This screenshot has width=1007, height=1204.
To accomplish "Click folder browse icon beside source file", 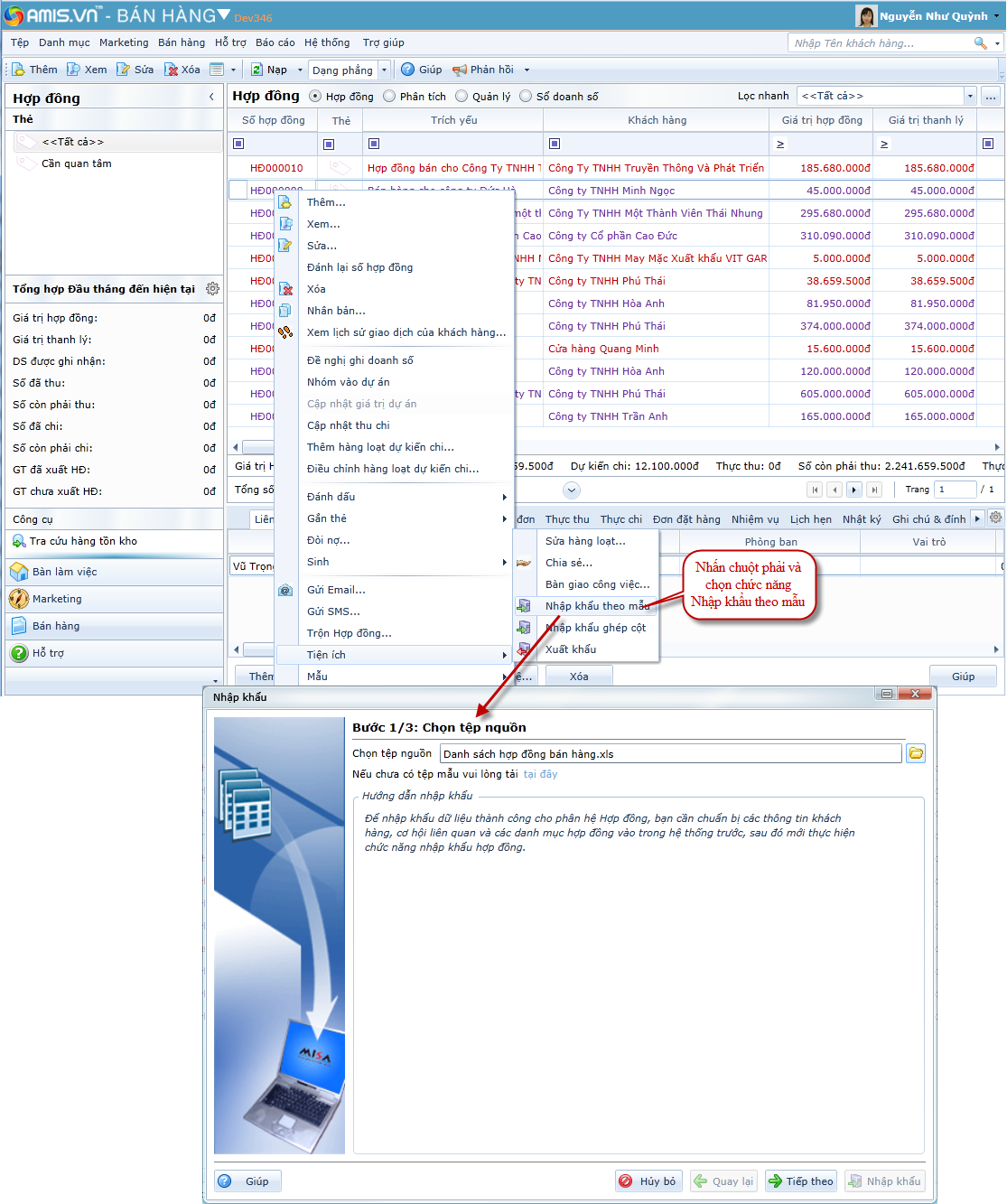I will pyautogui.click(x=916, y=753).
